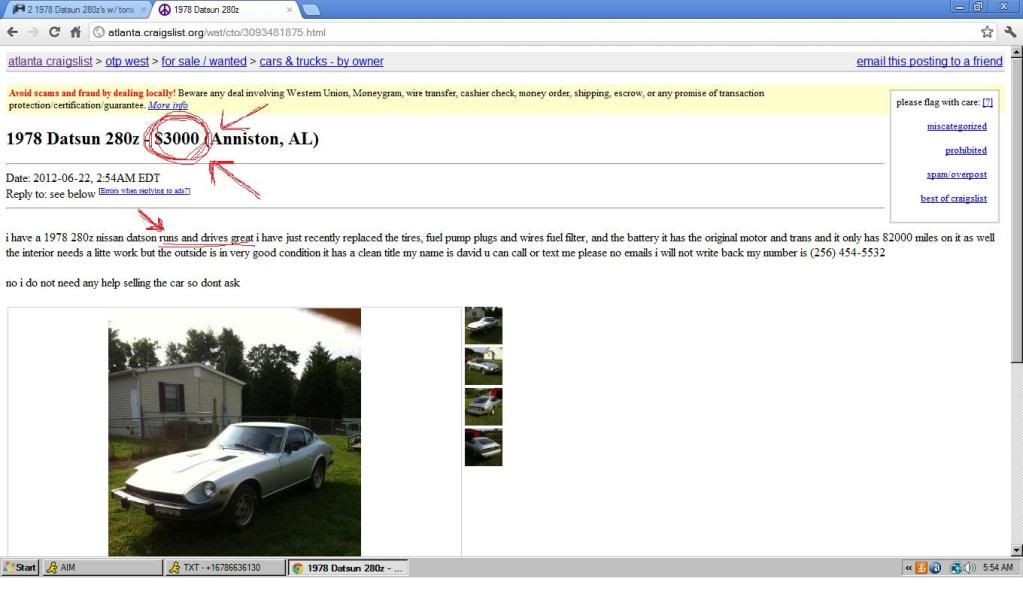Click the Windows Start button
1023x609 pixels.
point(20,568)
